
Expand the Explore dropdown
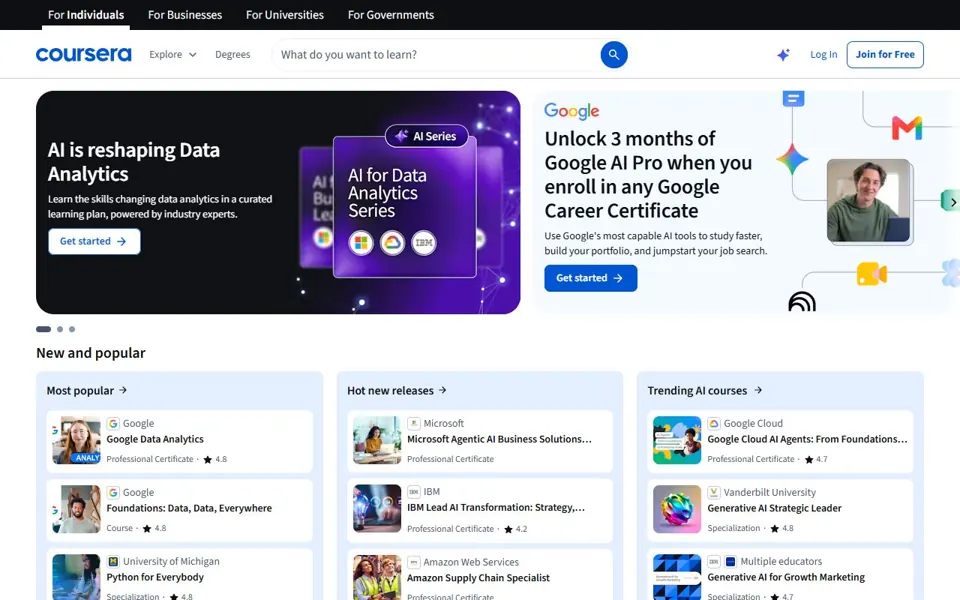point(173,54)
